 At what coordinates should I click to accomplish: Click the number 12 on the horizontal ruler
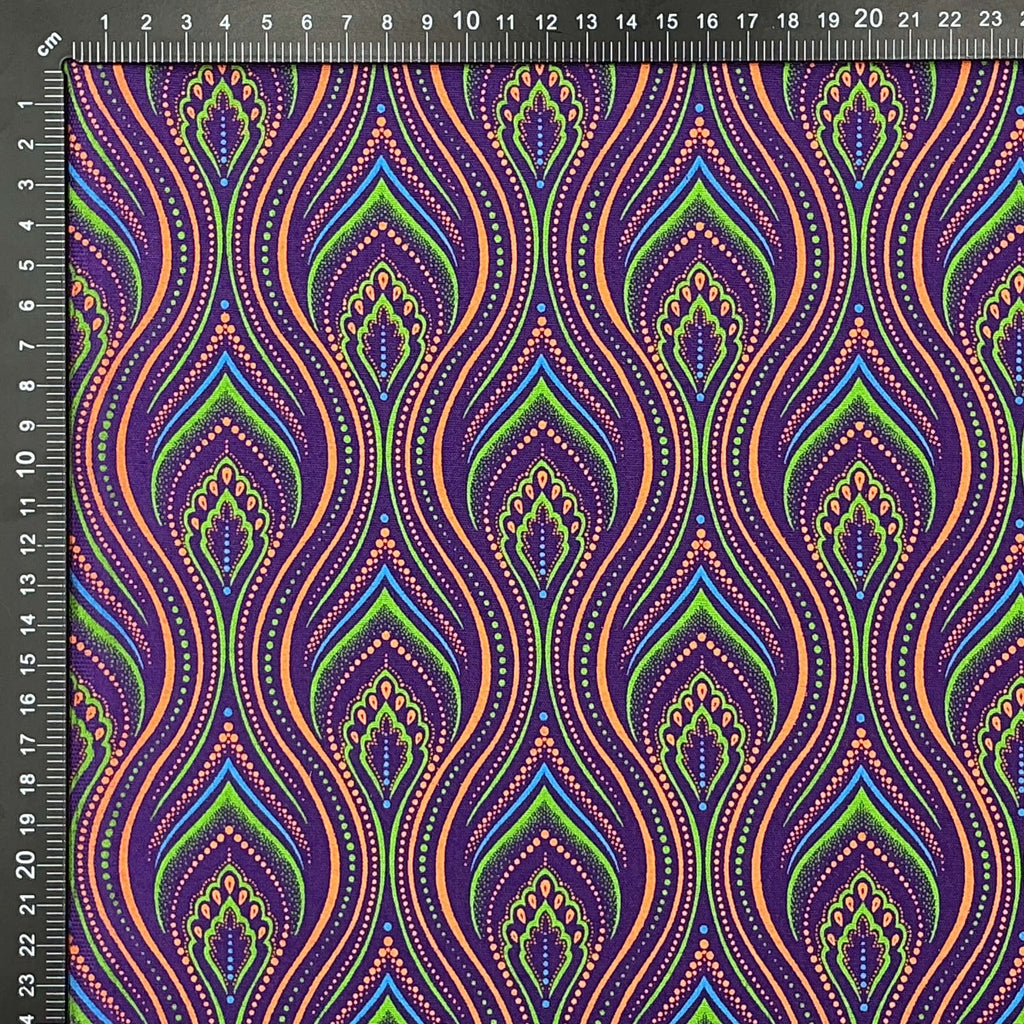click(x=546, y=22)
